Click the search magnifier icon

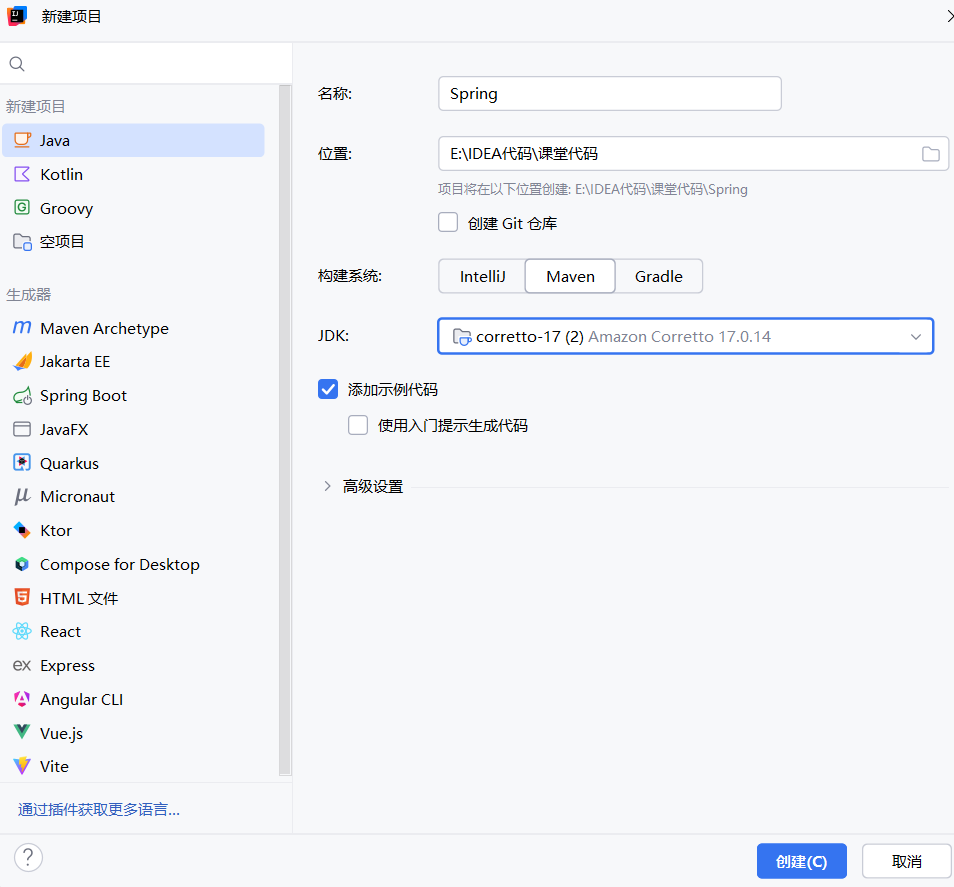(17, 64)
